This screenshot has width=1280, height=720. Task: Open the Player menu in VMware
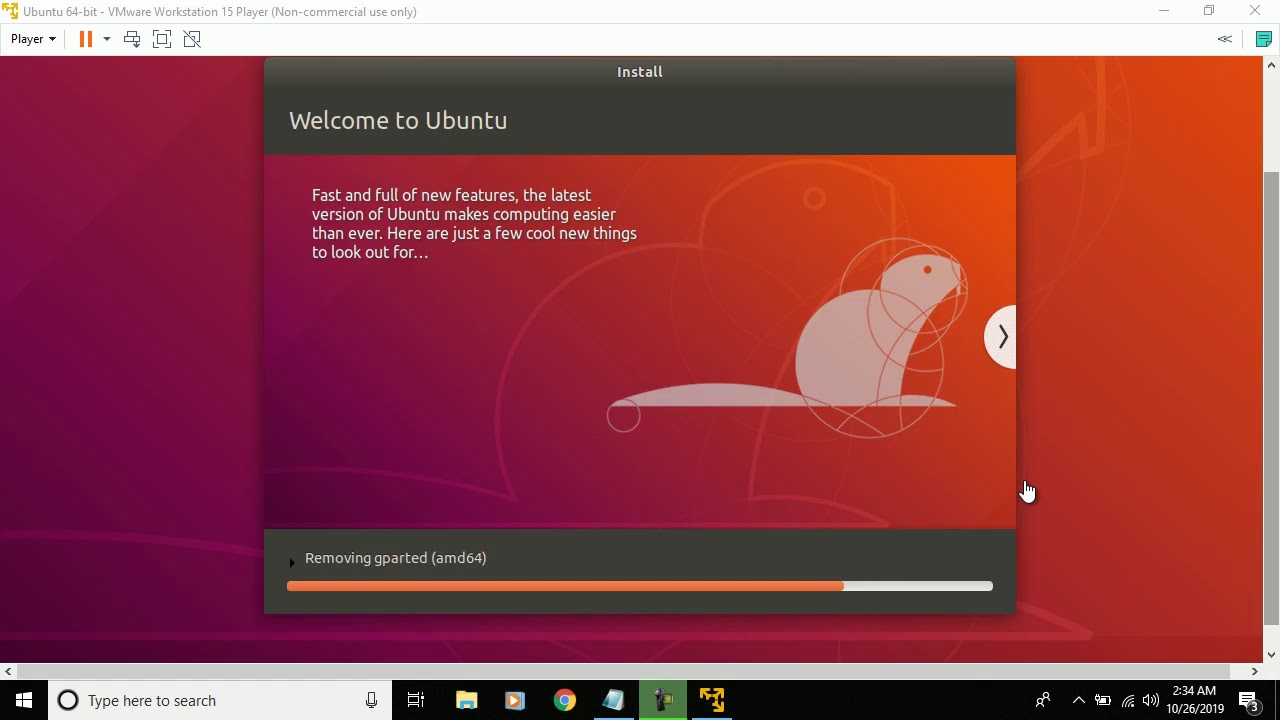click(33, 39)
